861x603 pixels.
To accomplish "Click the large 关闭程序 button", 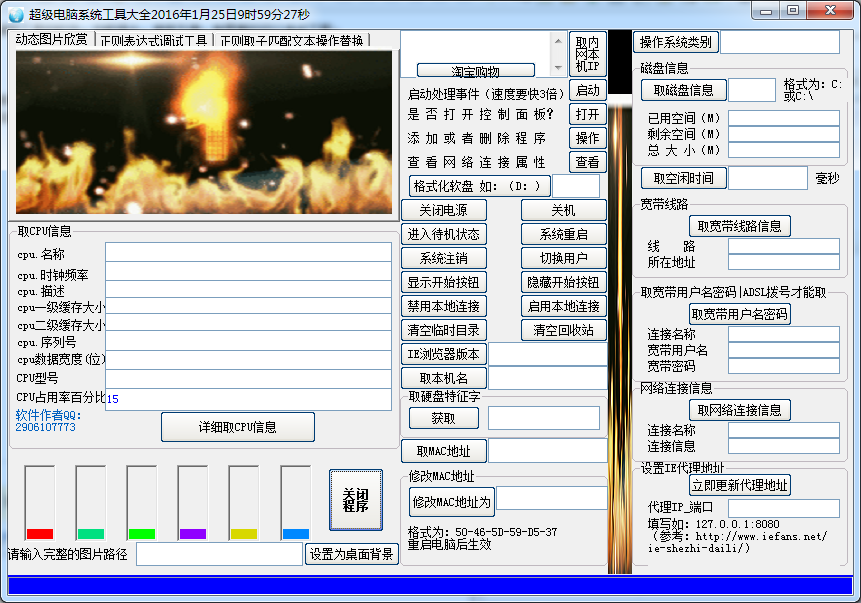I will pyautogui.click(x=355, y=500).
